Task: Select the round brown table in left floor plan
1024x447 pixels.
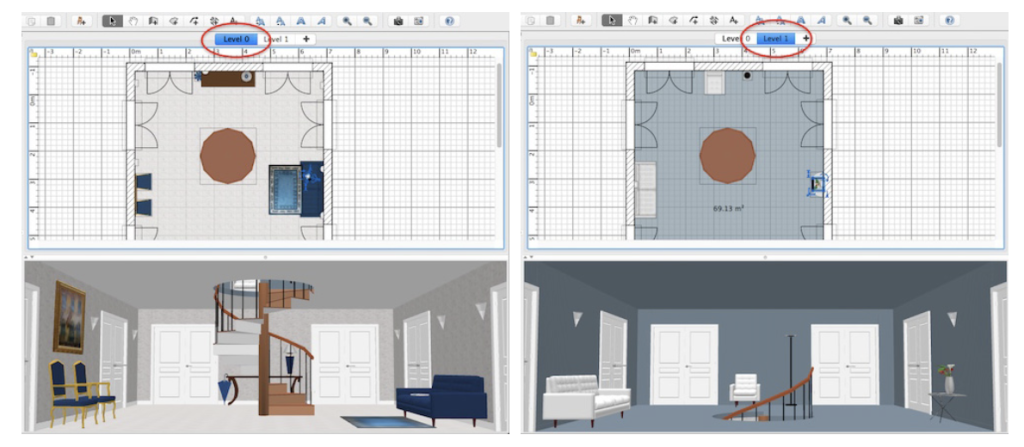Action: pos(227,155)
